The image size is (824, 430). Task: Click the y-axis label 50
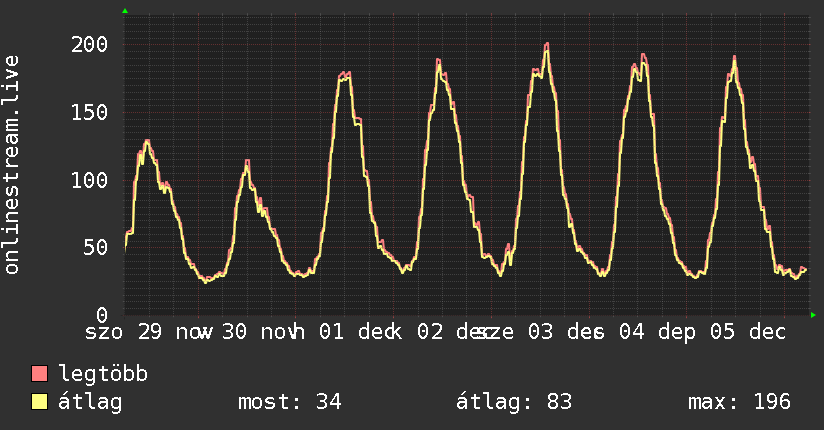point(95,248)
